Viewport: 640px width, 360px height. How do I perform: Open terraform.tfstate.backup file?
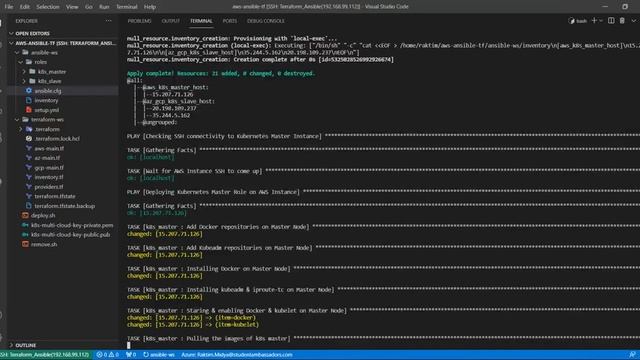[64, 206]
